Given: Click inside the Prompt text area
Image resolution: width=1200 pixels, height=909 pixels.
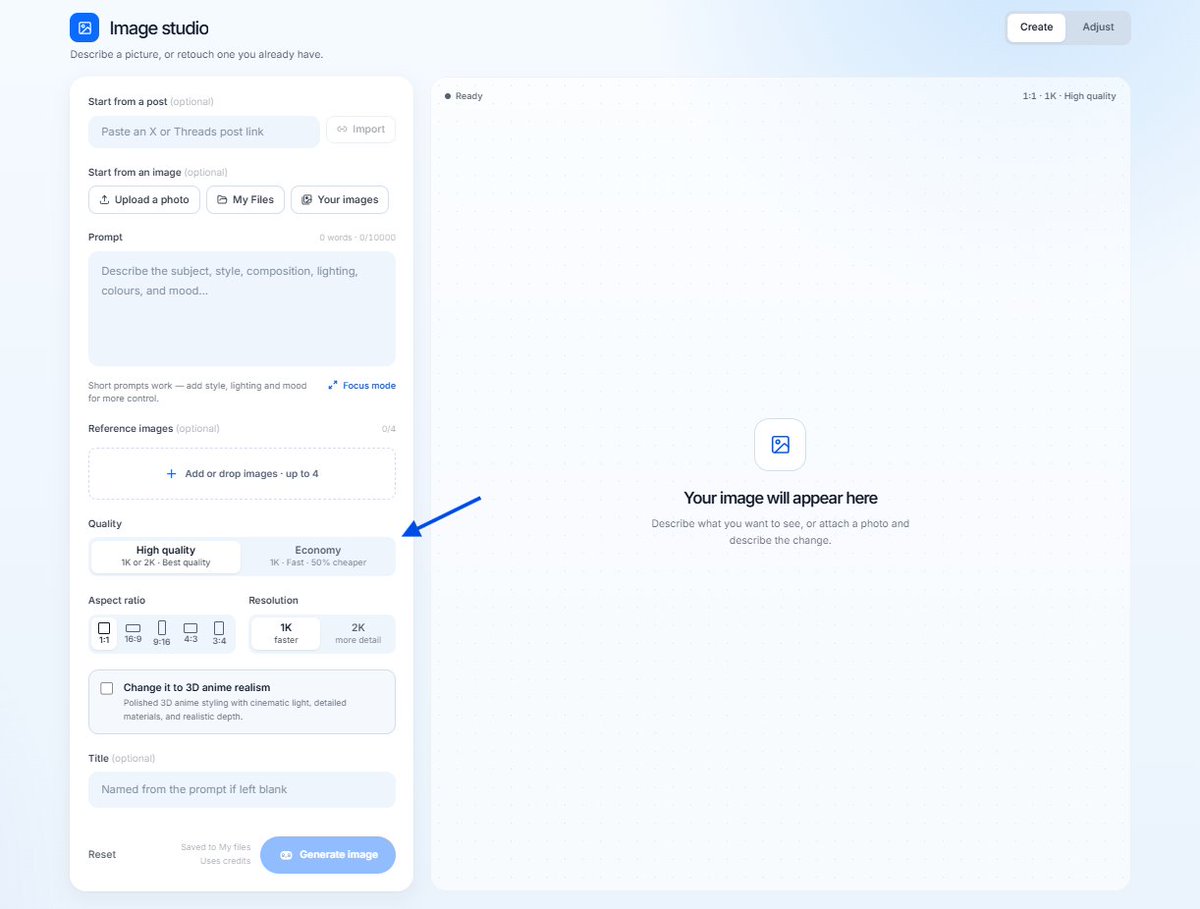Looking at the screenshot, I should tap(242, 308).
